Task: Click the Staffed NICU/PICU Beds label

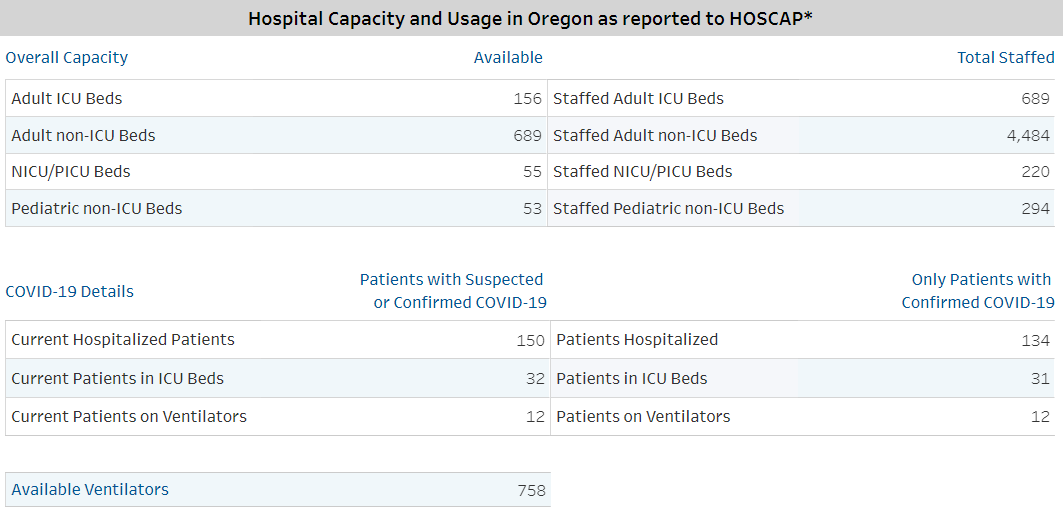Action: [x=642, y=172]
